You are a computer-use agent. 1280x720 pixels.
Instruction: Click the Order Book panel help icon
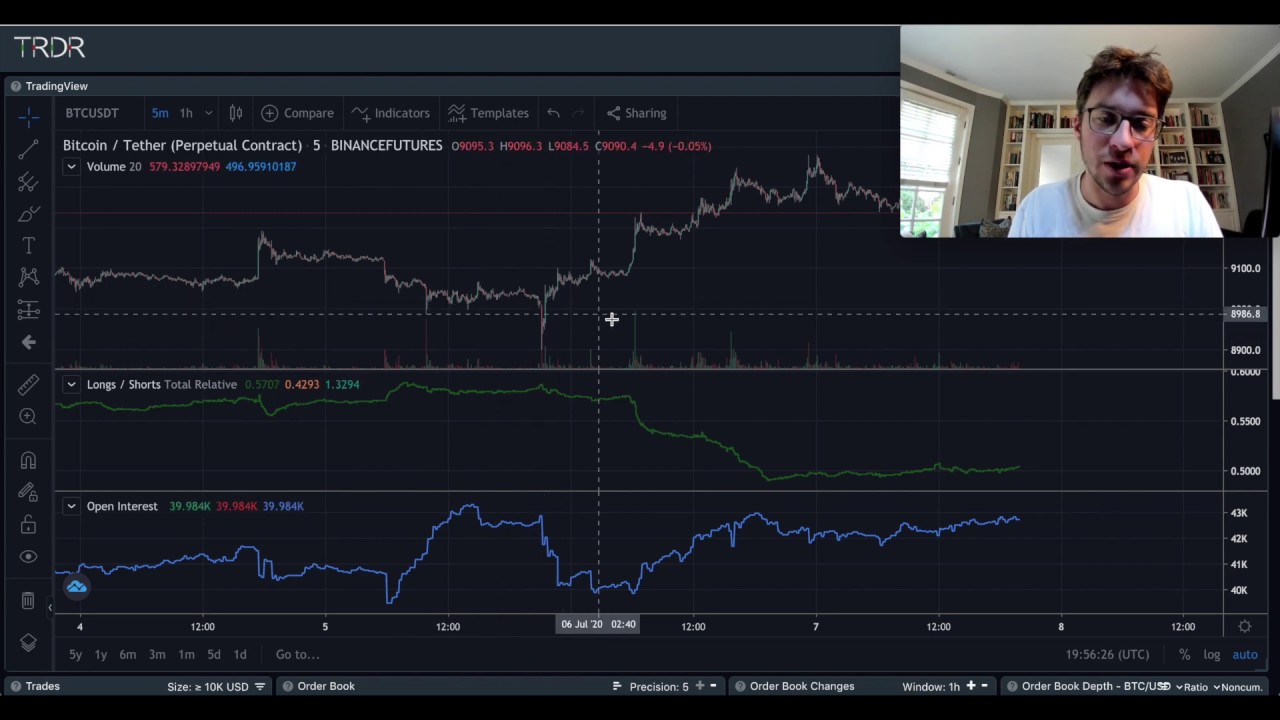click(287, 687)
